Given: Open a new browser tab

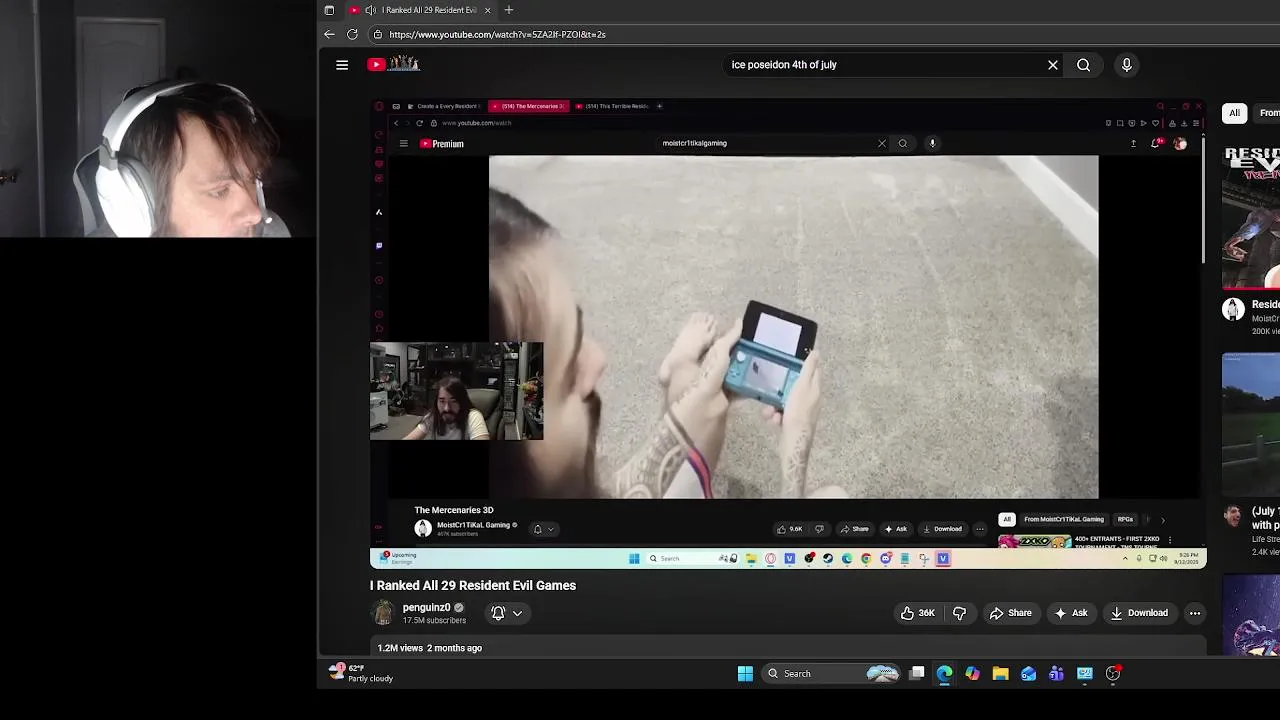Looking at the screenshot, I should 508,10.
